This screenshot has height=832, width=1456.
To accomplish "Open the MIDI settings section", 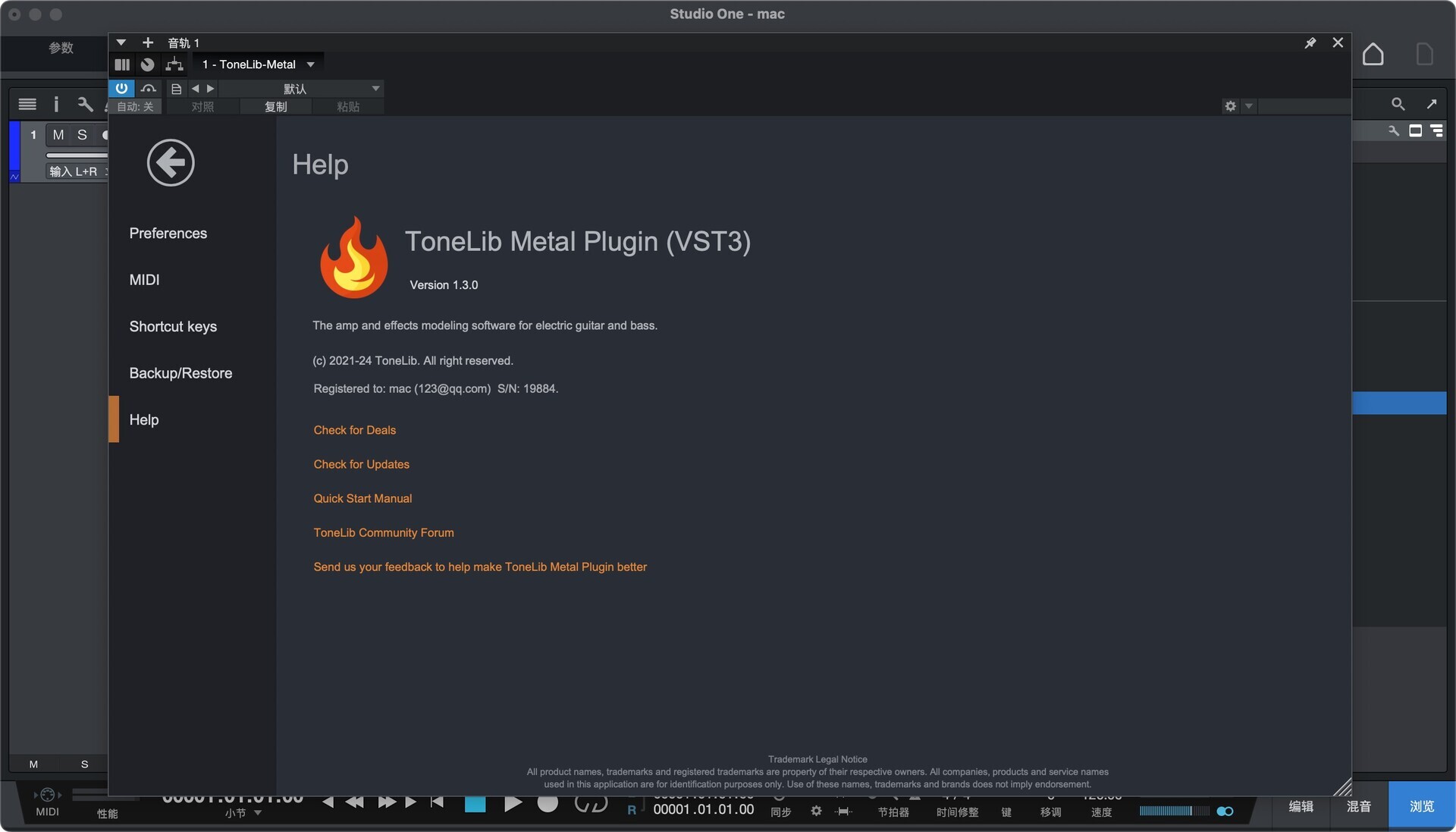I will click(x=144, y=280).
